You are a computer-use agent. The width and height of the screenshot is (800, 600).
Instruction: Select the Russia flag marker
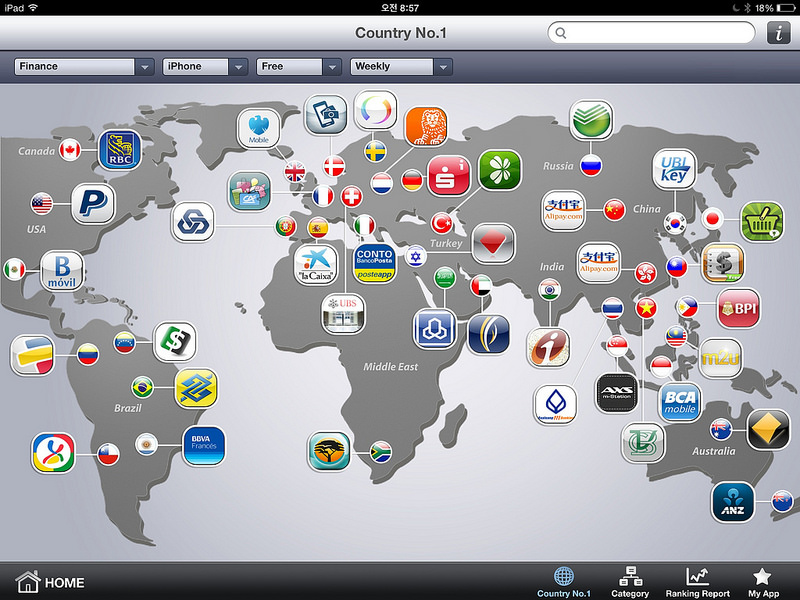point(591,165)
